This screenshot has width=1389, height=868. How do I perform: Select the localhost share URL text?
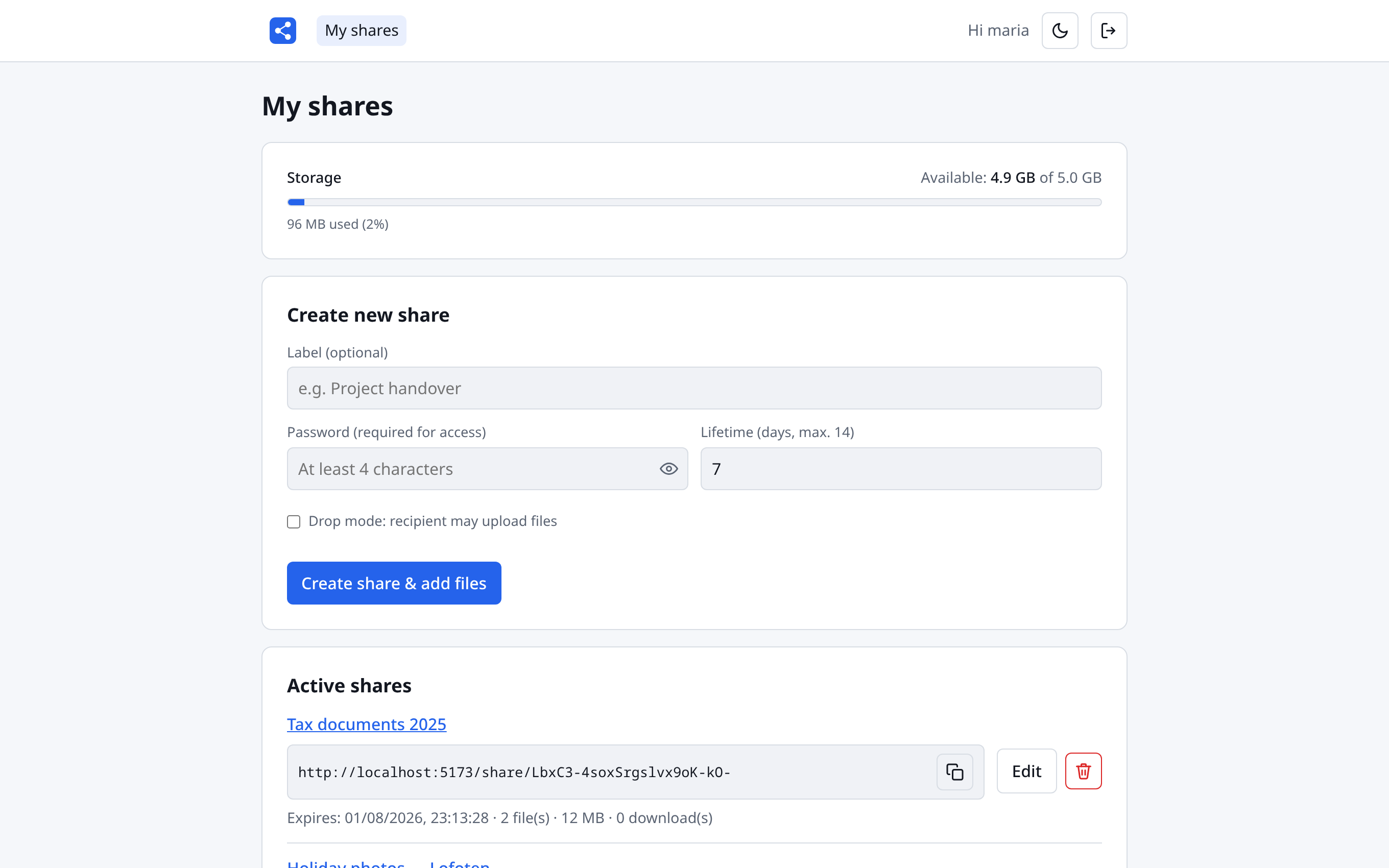(x=514, y=772)
